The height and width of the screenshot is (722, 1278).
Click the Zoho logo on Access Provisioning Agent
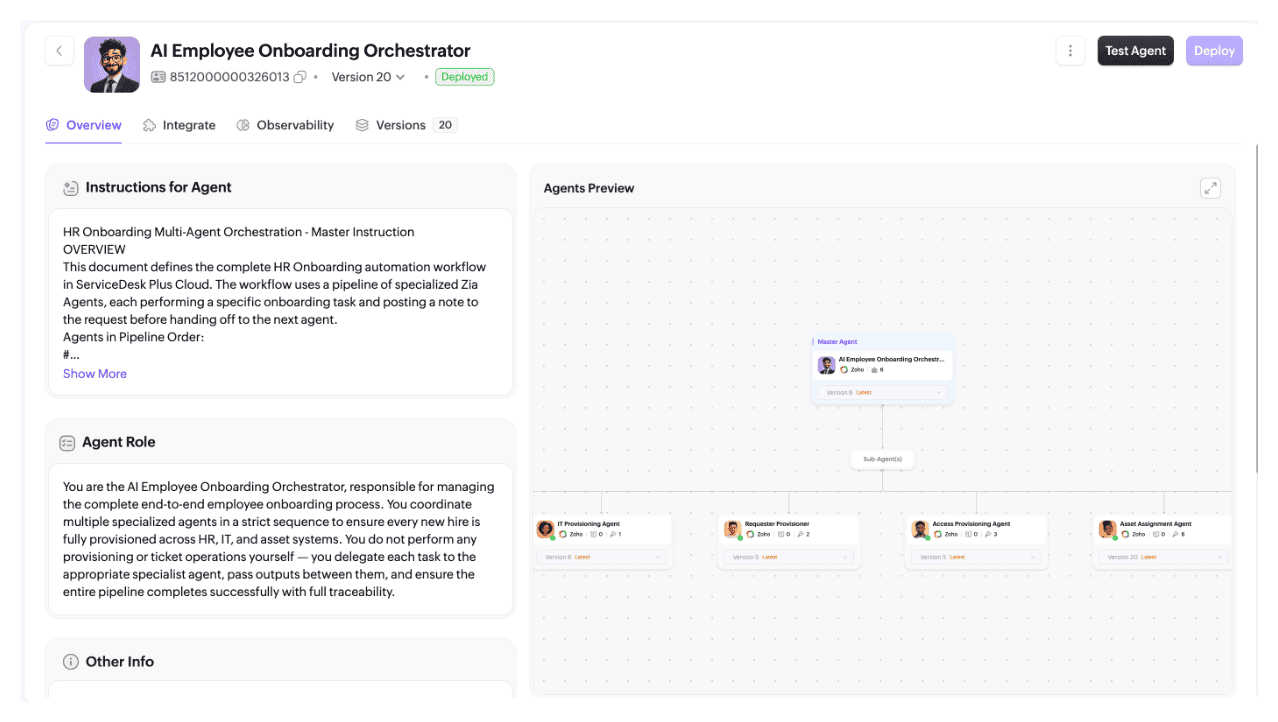(x=938, y=534)
